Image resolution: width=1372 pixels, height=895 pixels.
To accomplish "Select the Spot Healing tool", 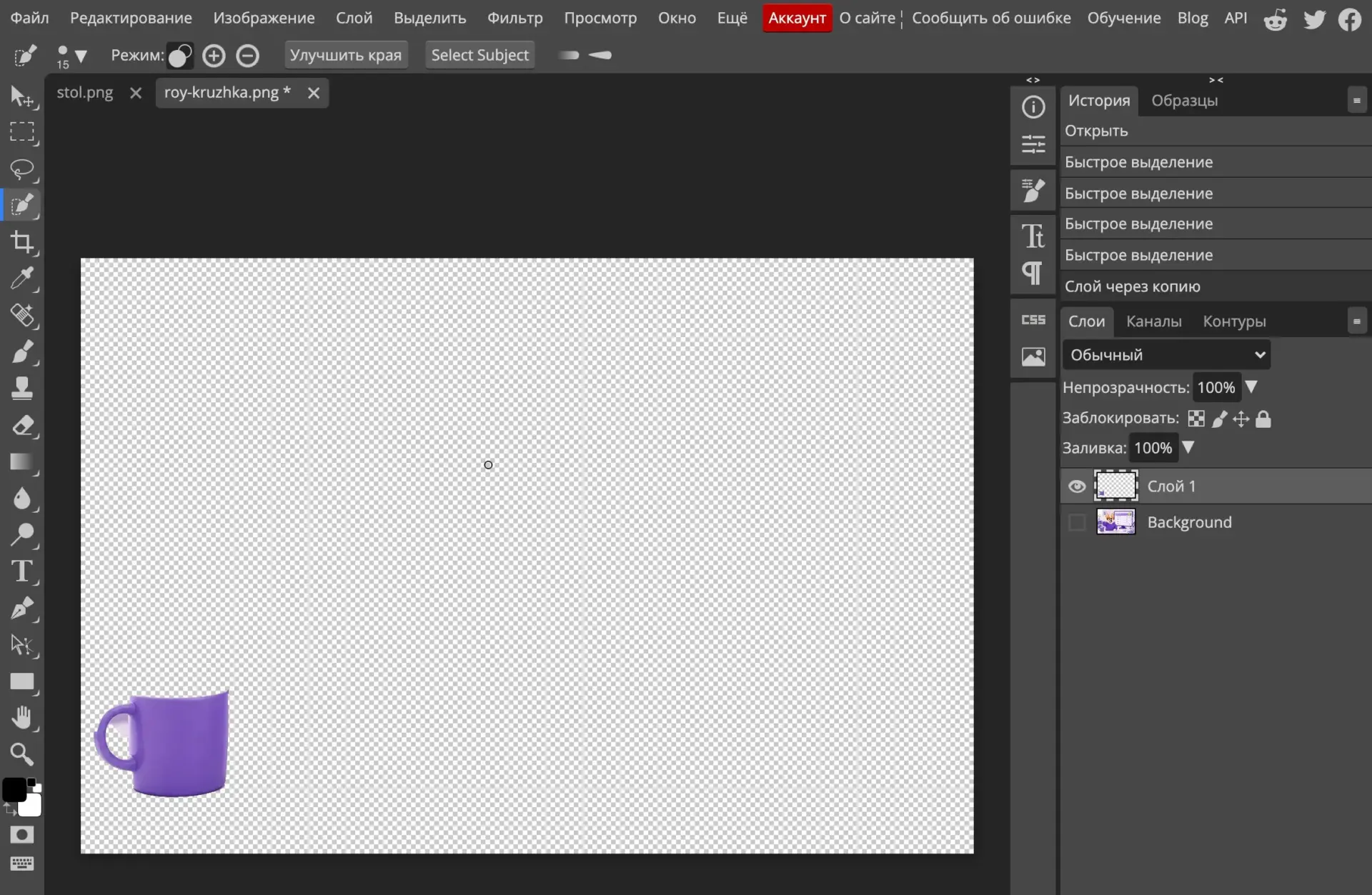I will (x=22, y=315).
